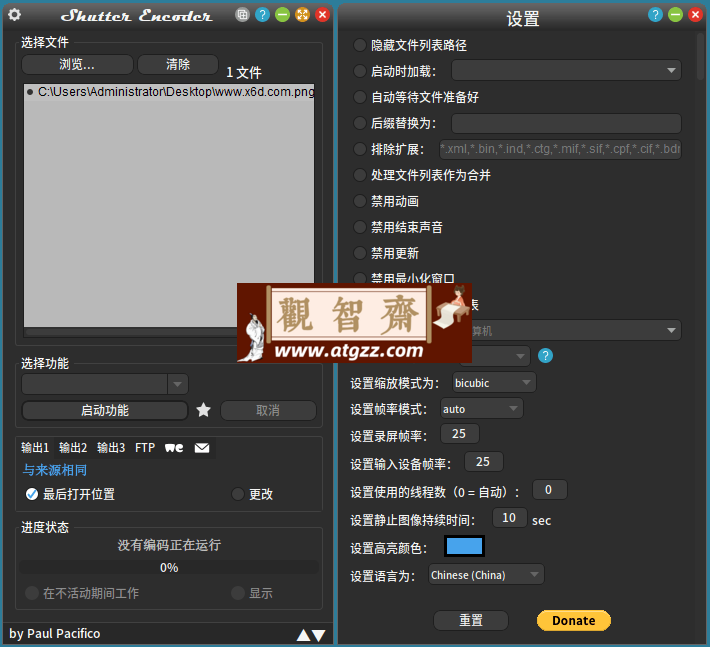The image size is (710, 647).
Task: Click the file list horizontal scrollbar
Action: pyautogui.click(x=131, y=332)
